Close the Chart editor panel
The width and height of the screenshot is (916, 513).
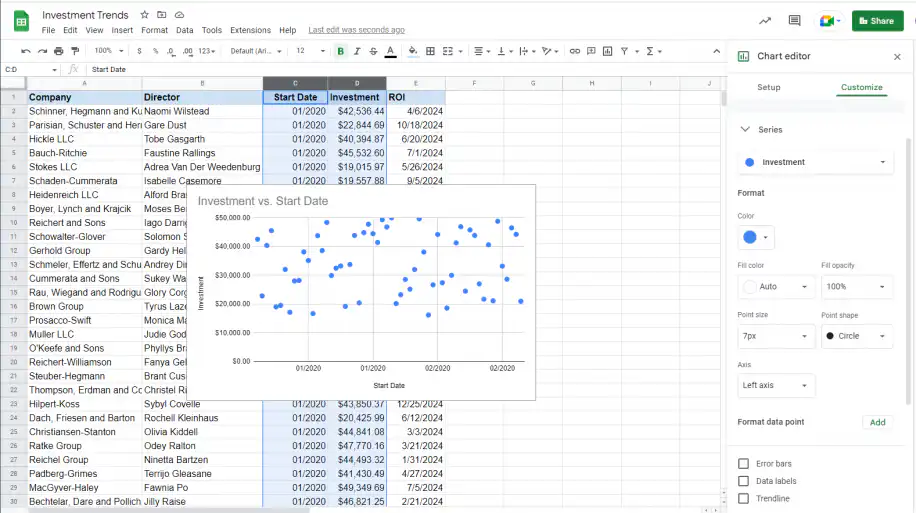click(897, 57)
